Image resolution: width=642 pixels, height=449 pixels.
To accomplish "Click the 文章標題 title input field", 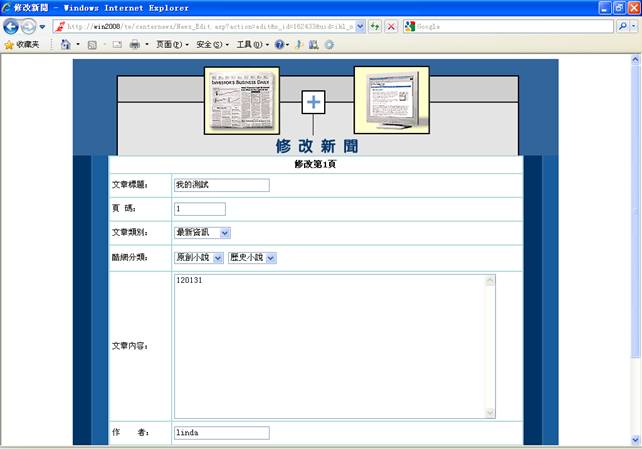I will (221, 185).
